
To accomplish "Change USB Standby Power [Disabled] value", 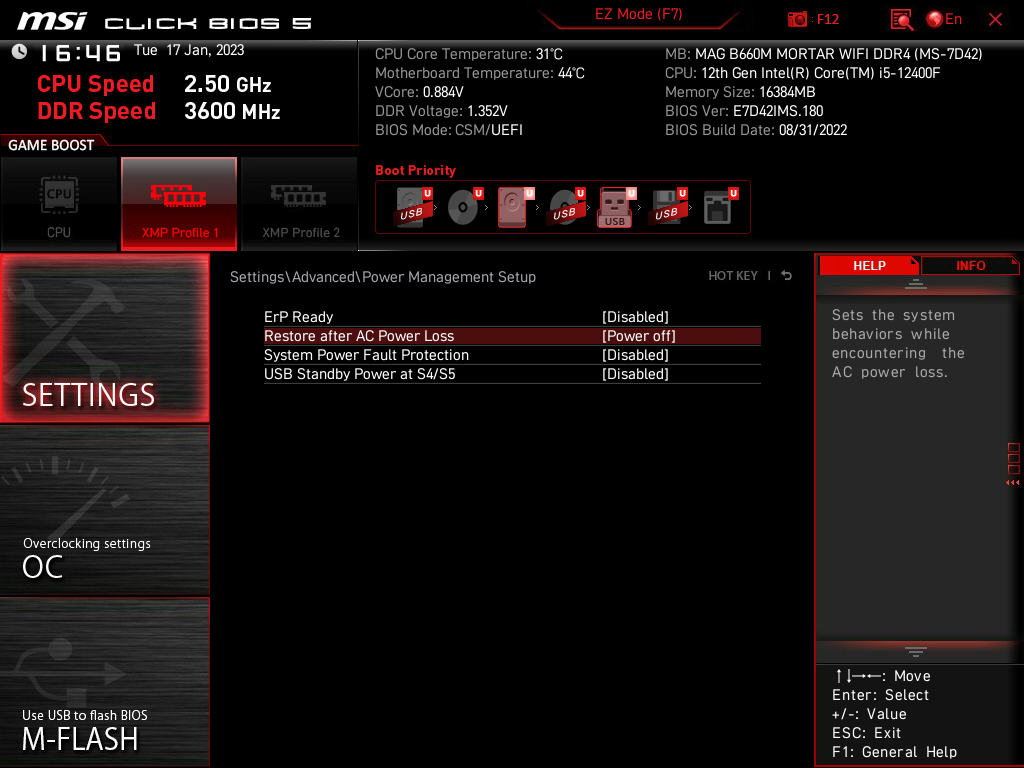I will 635,374.
